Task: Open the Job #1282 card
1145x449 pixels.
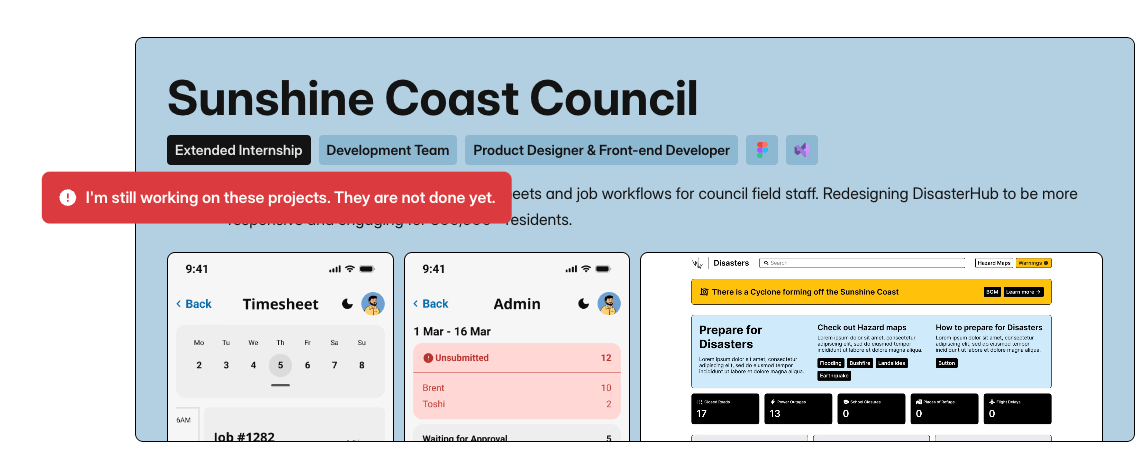Action: (294, 425)
